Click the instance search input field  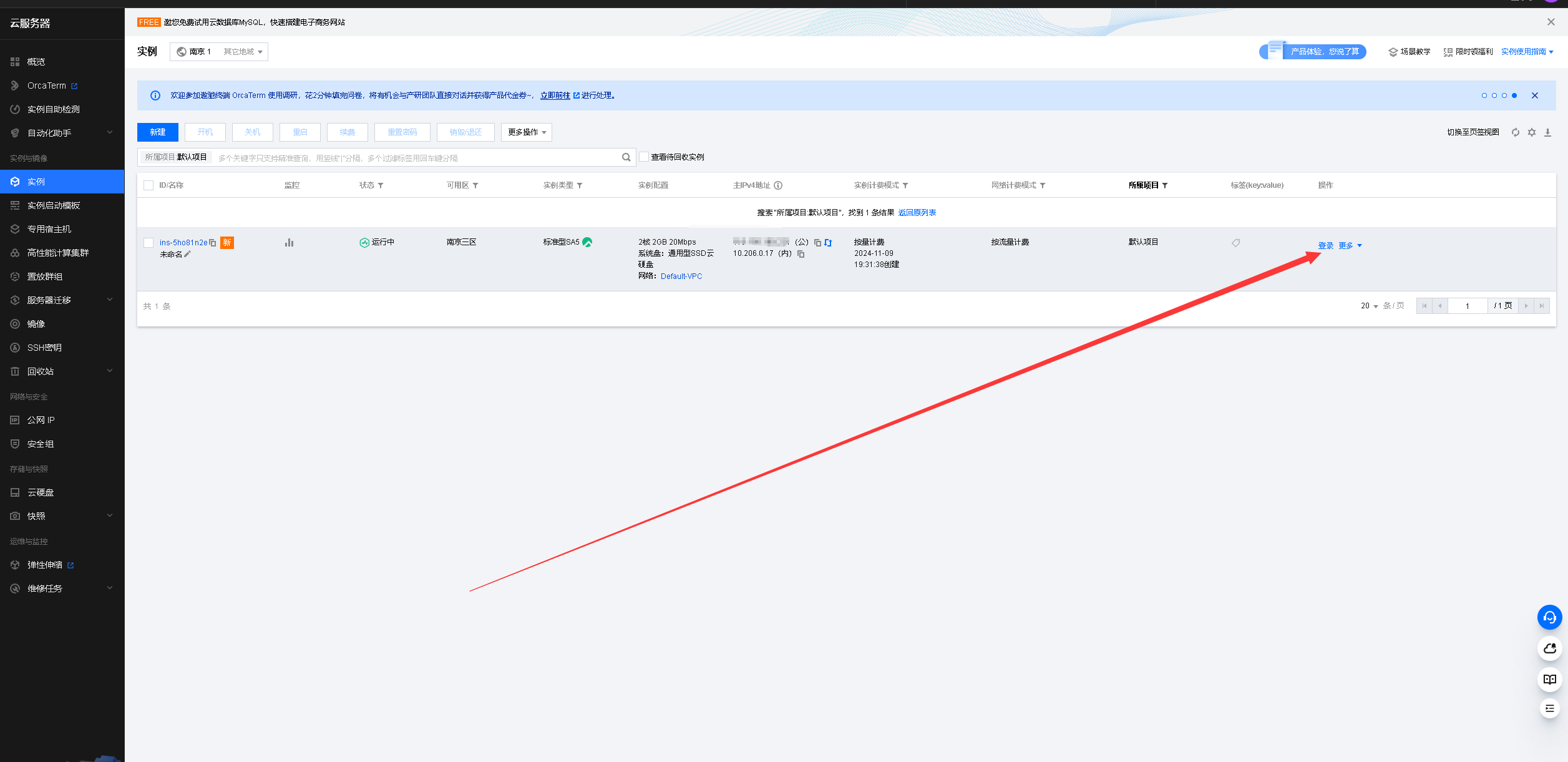point(412,158)
